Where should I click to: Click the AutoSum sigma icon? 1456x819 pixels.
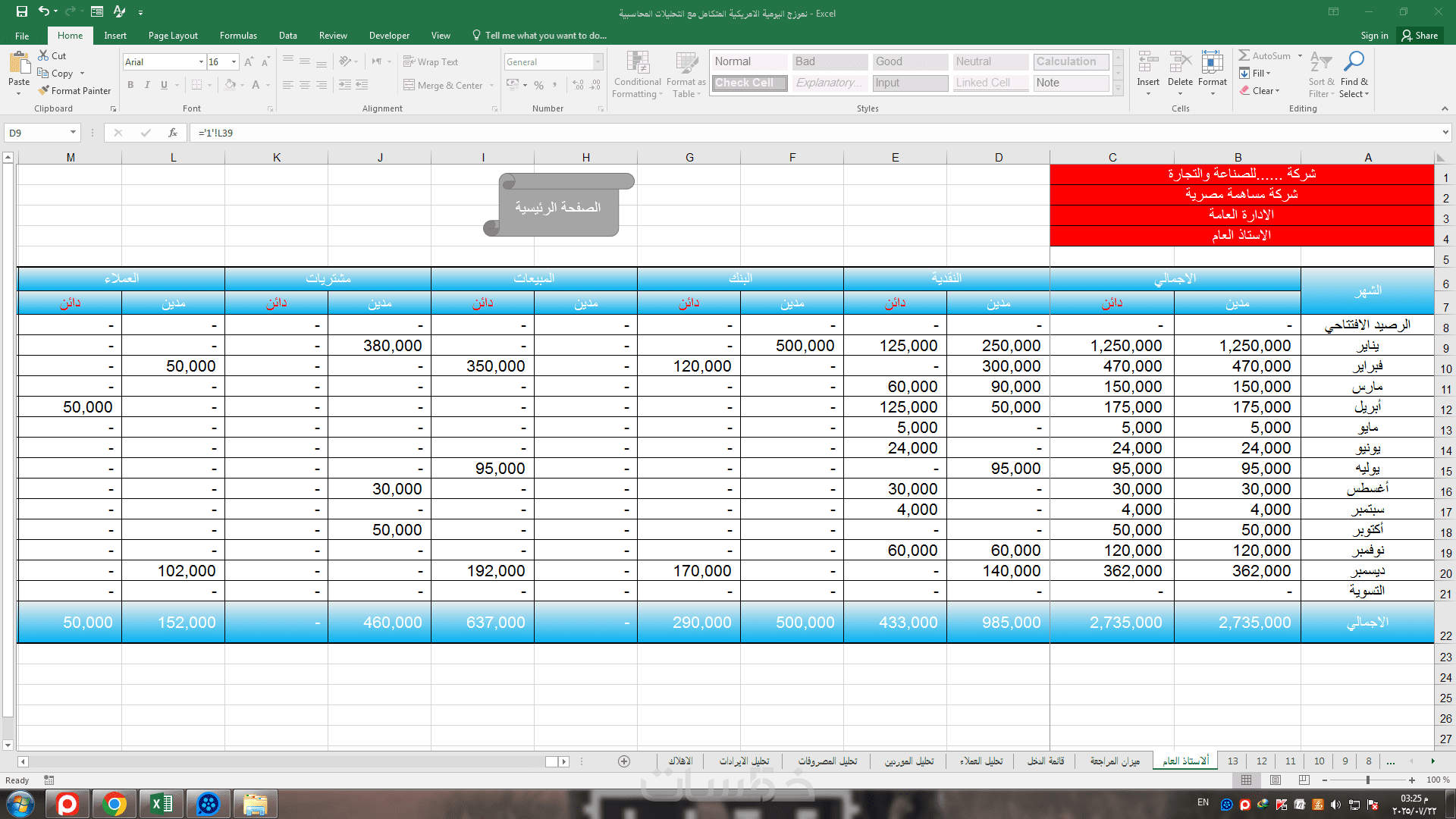[1244, 55]
